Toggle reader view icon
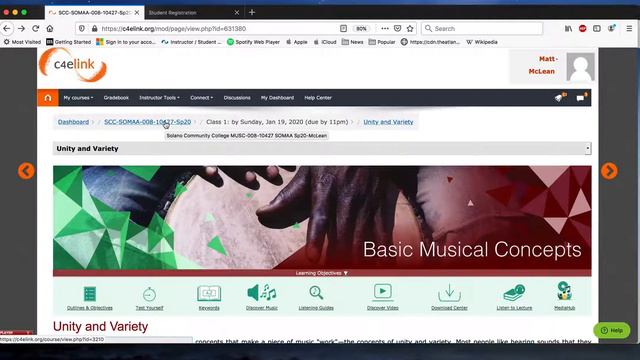The height and width of the screenshot is (360, 640). 343,29
